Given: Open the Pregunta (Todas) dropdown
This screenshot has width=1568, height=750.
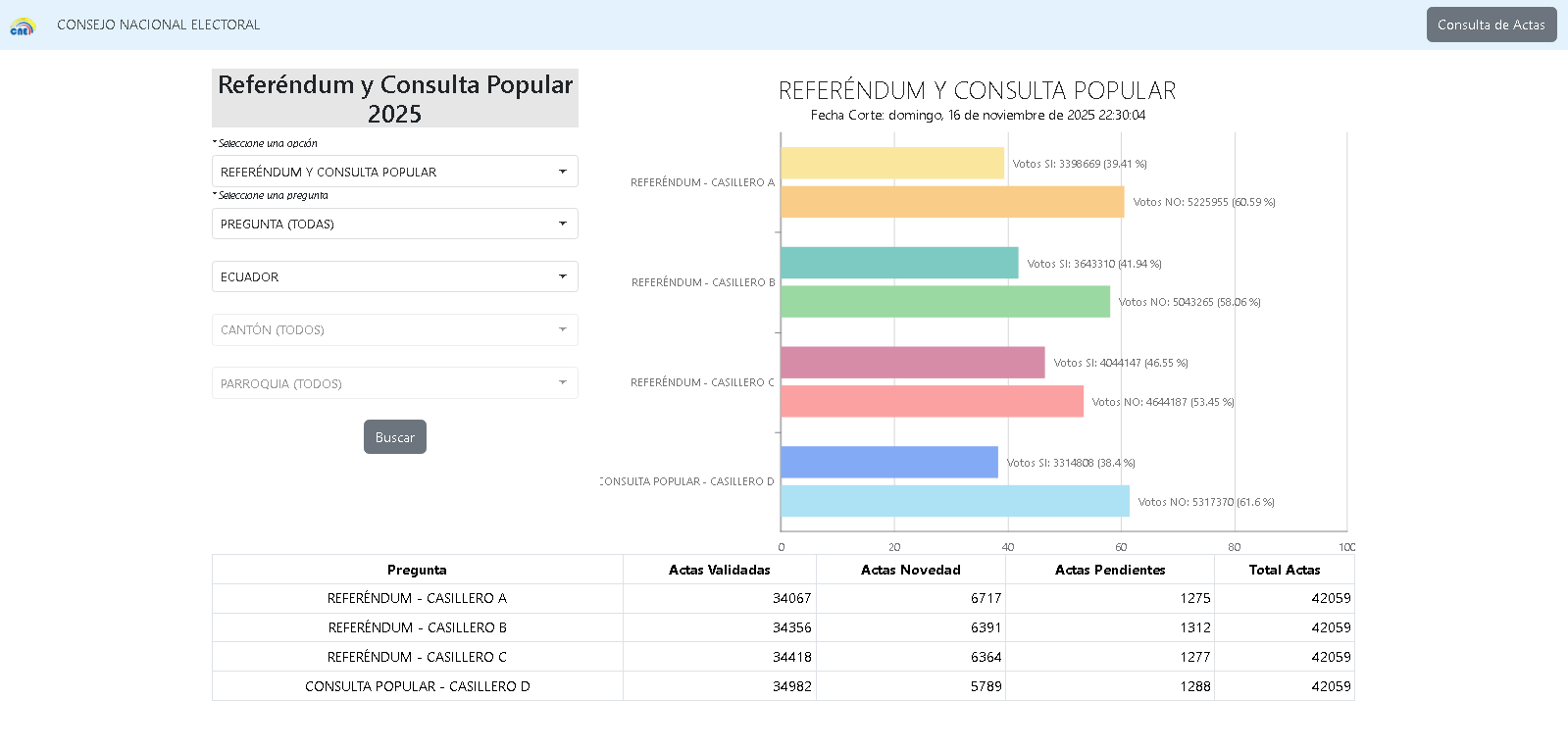Looking at the screenshot, I should coord(394,224).
